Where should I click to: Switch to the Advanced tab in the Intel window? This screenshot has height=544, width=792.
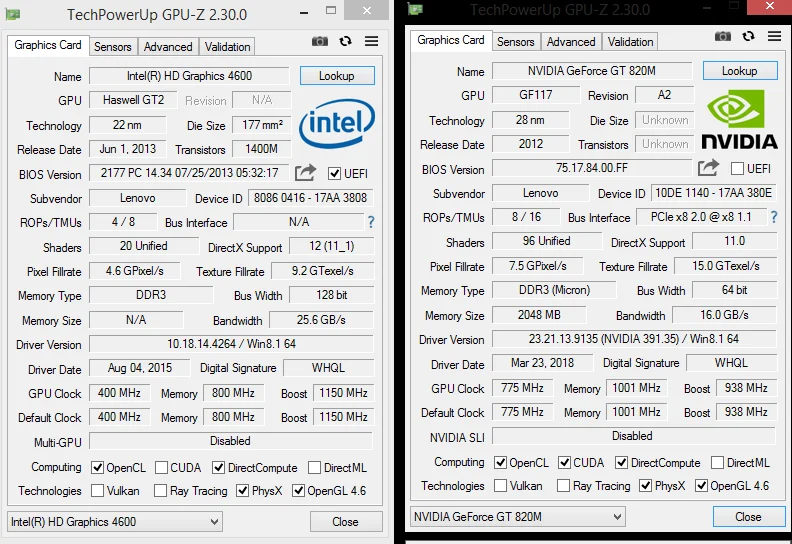(x=168, y=47)
